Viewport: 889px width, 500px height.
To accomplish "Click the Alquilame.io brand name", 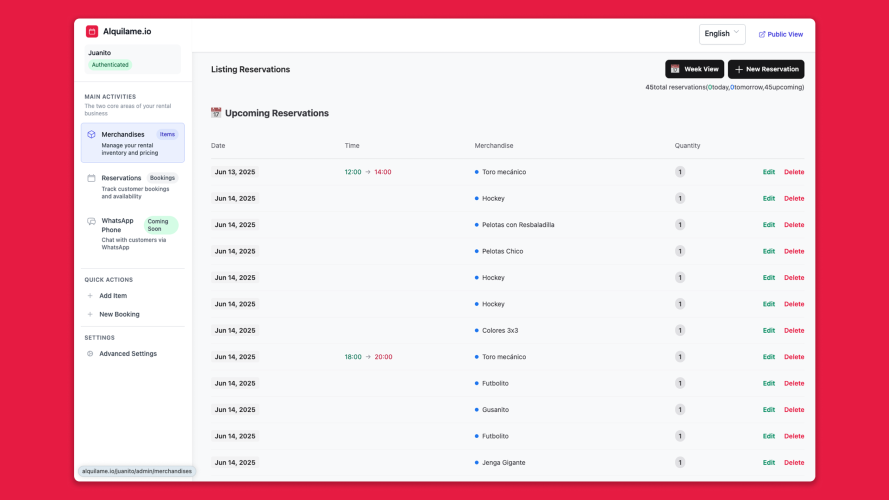I will 127,31.
